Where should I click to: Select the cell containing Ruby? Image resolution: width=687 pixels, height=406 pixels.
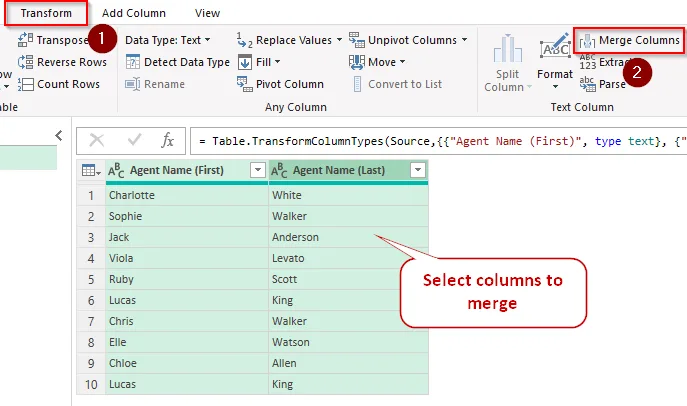tap(187, 279)
